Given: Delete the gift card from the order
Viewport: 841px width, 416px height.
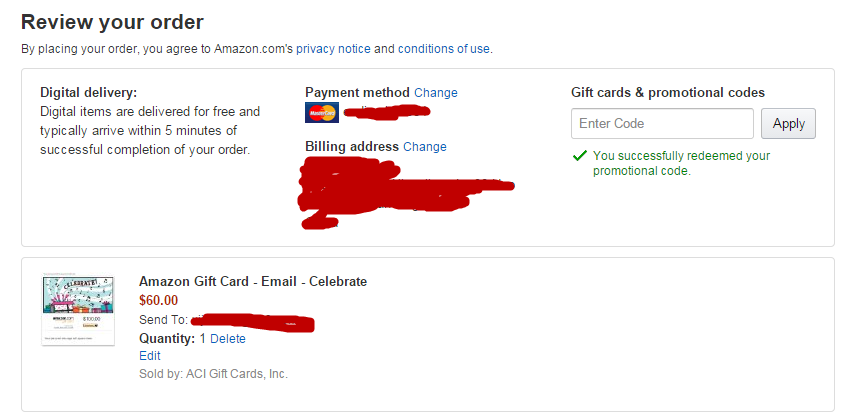Looking at the screenshot, I should click(x=228, y=339).
